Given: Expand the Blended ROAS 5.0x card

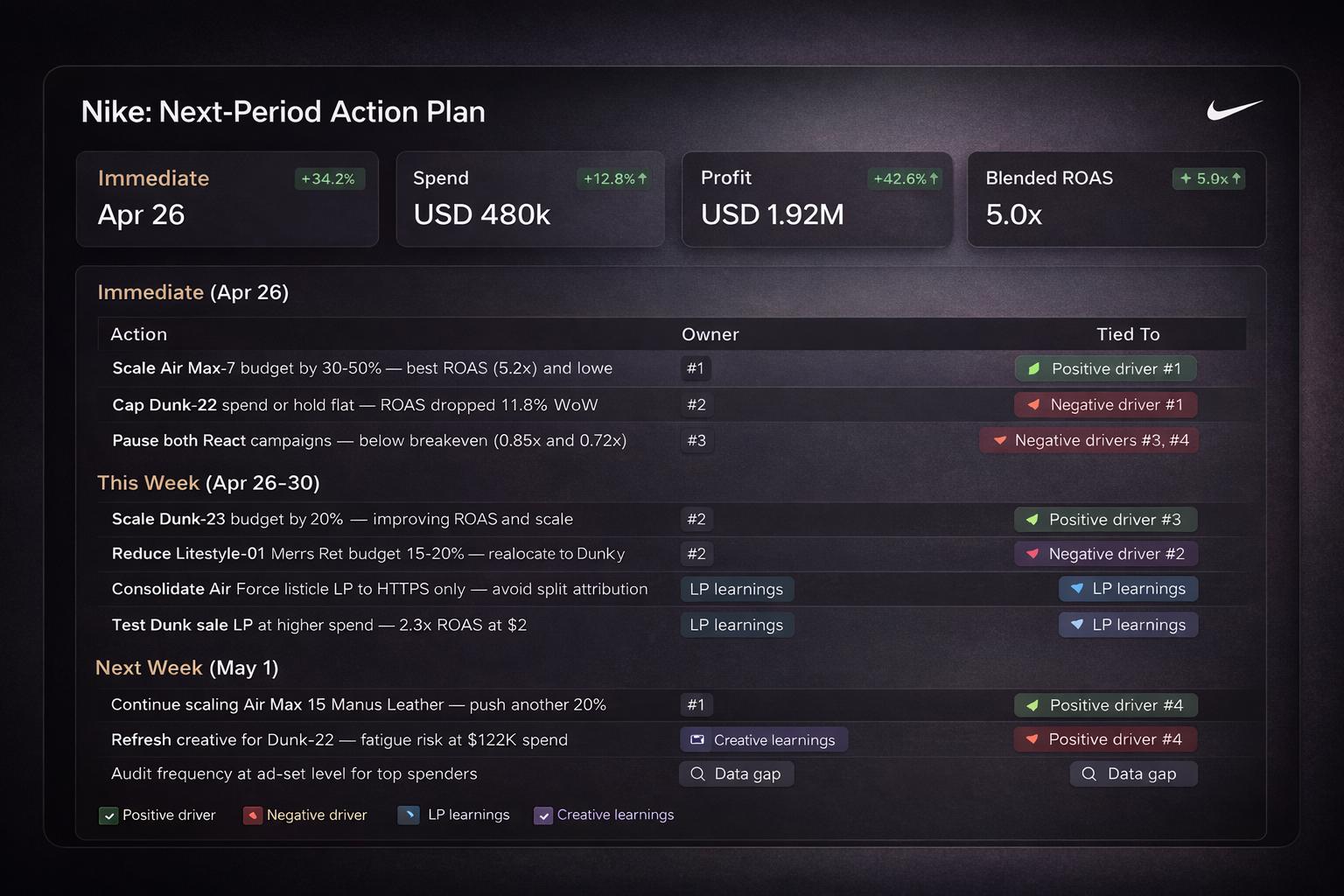Looking at the screenshot, I should pos(1116,199).
